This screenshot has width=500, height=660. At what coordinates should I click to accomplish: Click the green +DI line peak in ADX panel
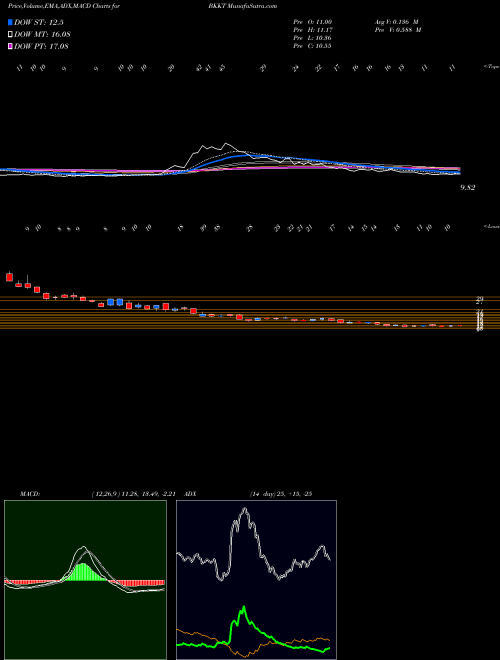(x=243, y=607)
